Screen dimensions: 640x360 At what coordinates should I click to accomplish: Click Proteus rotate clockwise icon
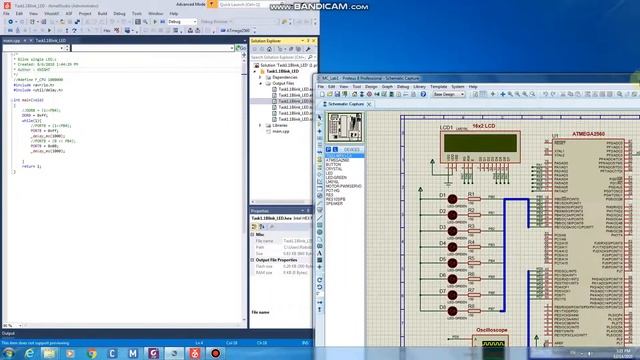tap(320, 280)
